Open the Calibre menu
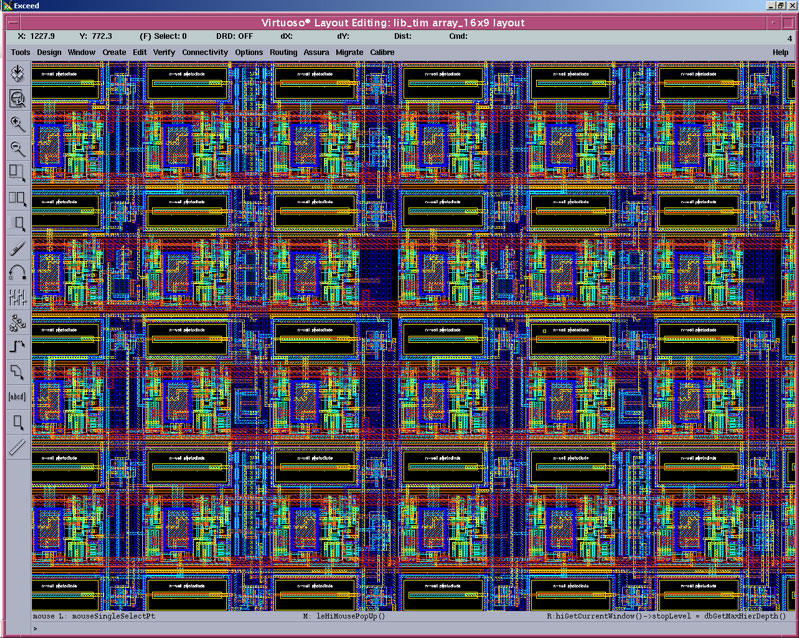The image size is (799, 638). (x=382, y=52)
